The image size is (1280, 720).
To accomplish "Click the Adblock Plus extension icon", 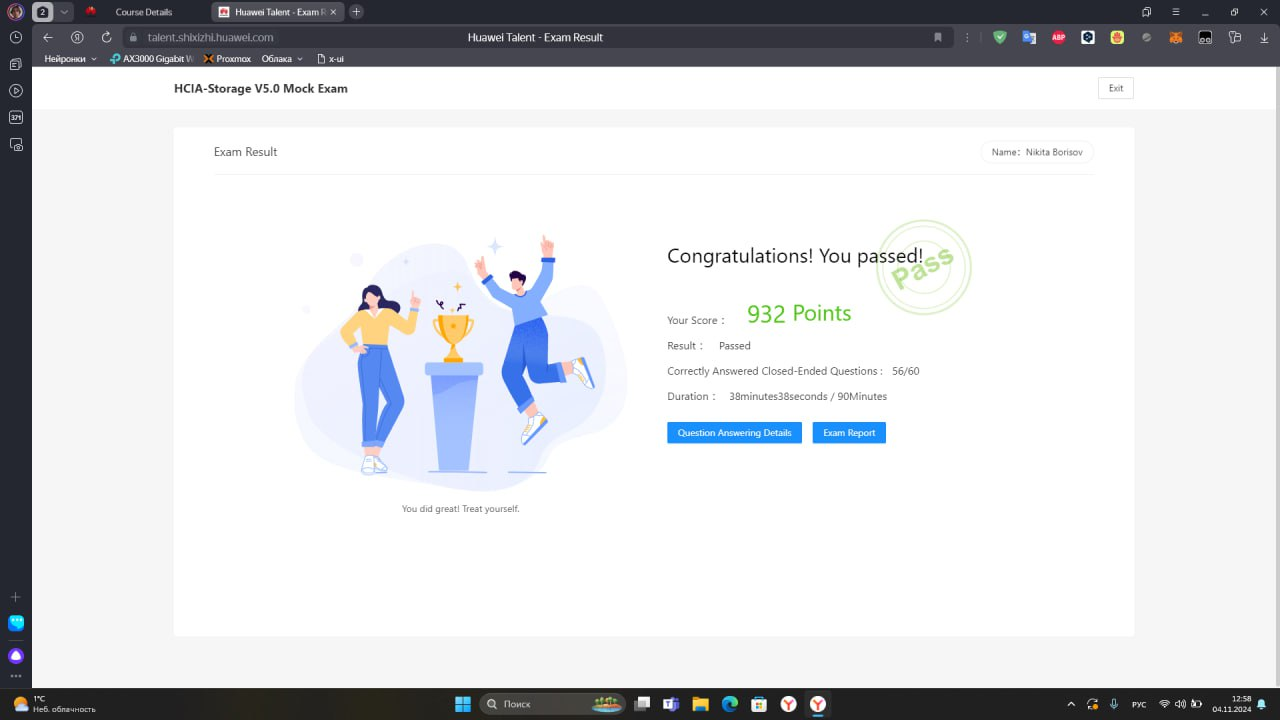I will 1058,37.
